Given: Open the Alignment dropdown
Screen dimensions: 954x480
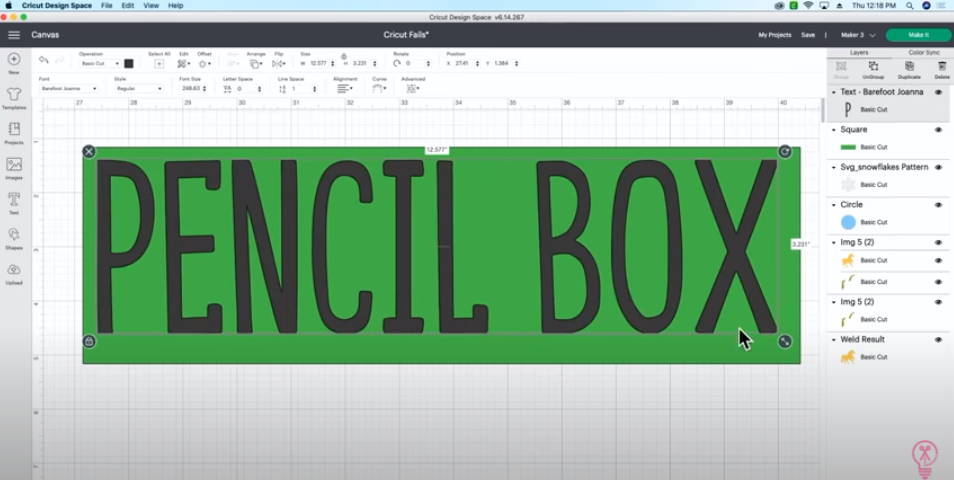Looking at the screenshot, I should click(344, 88).
